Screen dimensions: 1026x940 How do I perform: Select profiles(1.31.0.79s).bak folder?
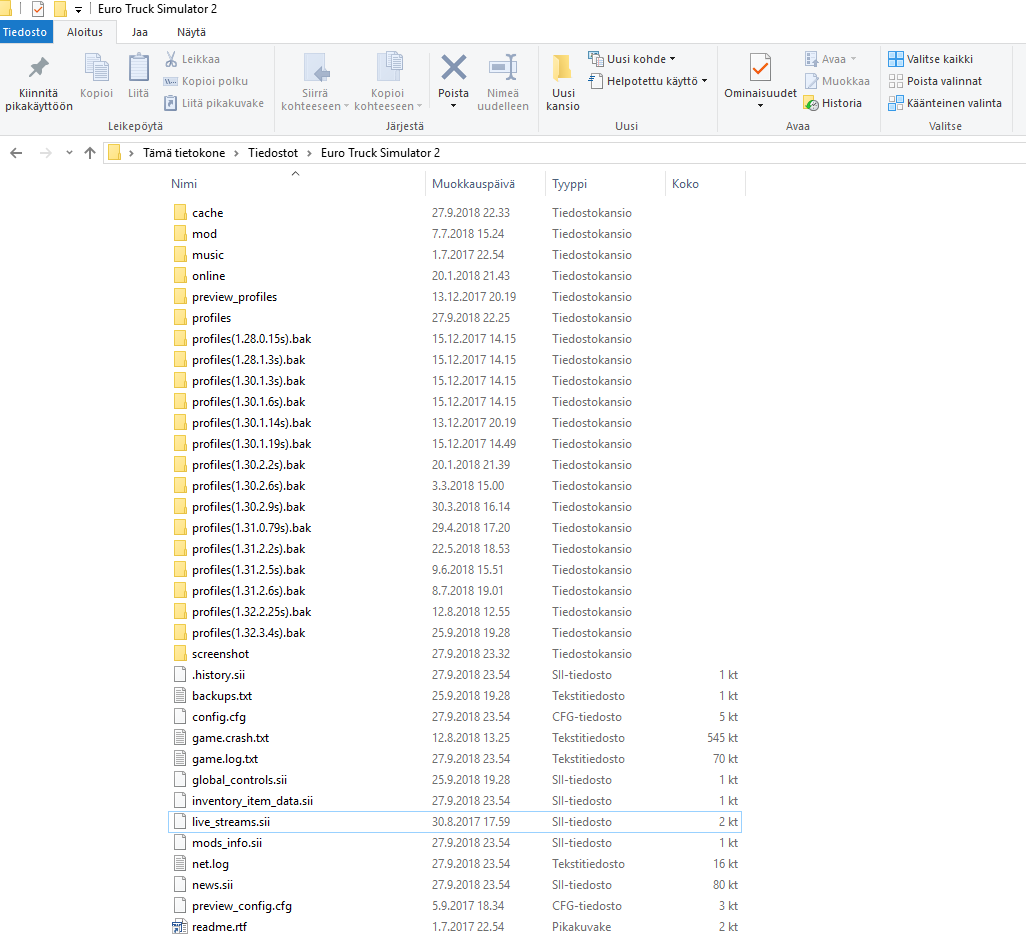(x=455, y=527)
